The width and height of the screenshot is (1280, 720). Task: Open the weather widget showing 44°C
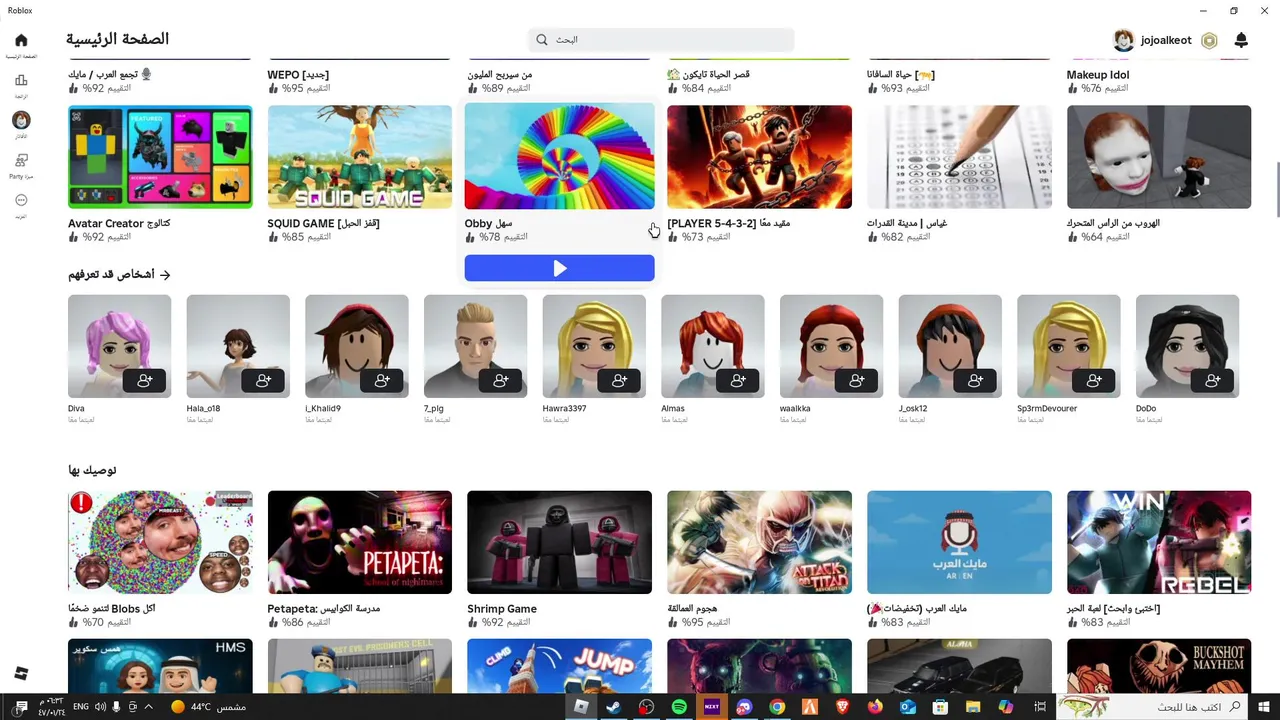point(208,707)
